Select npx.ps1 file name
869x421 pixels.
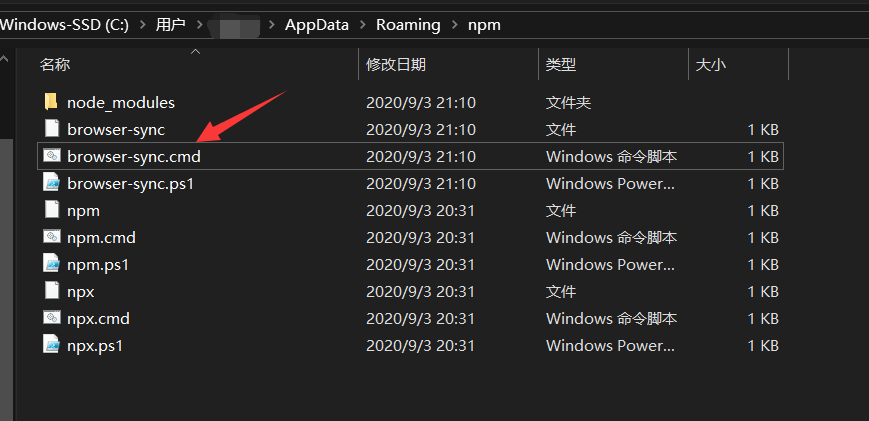pos(95,346)
